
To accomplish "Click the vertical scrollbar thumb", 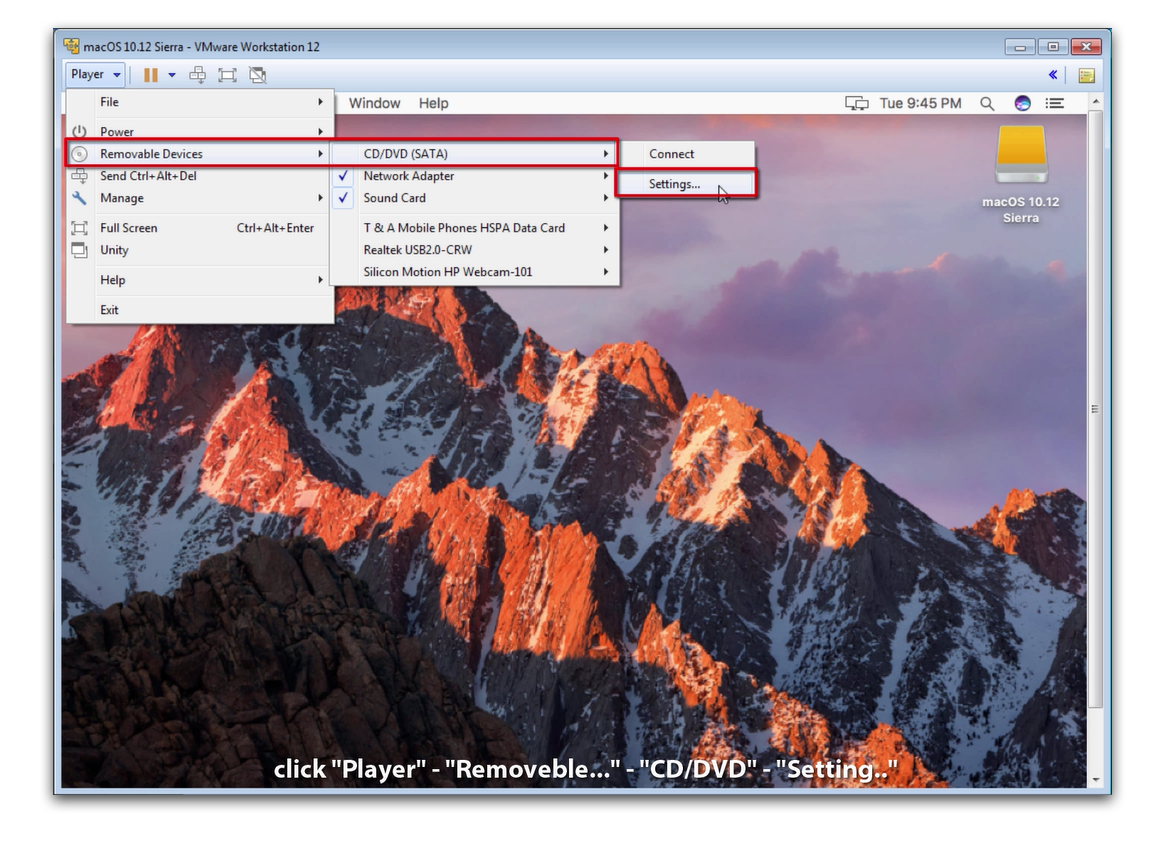I will click(x=1094, y=409).
